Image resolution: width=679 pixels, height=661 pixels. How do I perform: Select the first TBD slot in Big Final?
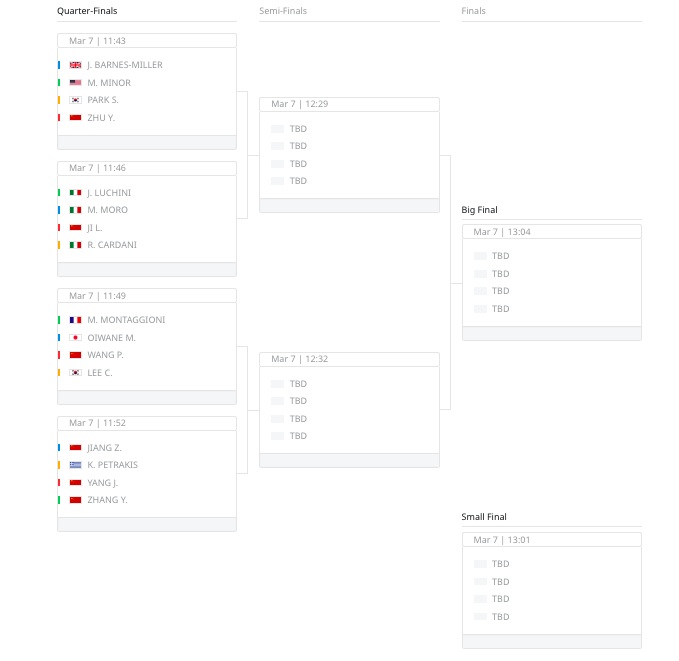point(500,256)
